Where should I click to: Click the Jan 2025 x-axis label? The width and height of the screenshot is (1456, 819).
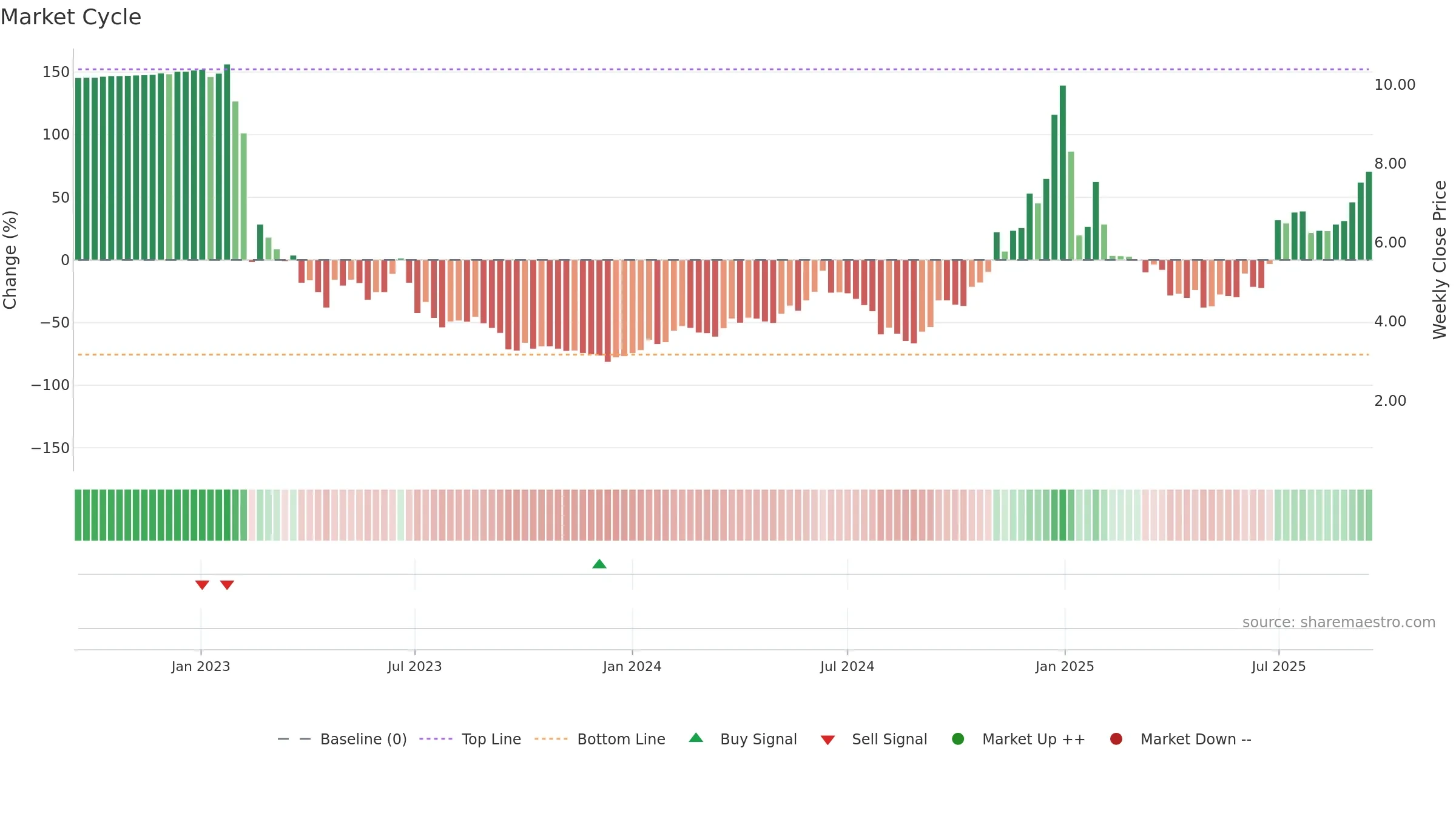1065,667
